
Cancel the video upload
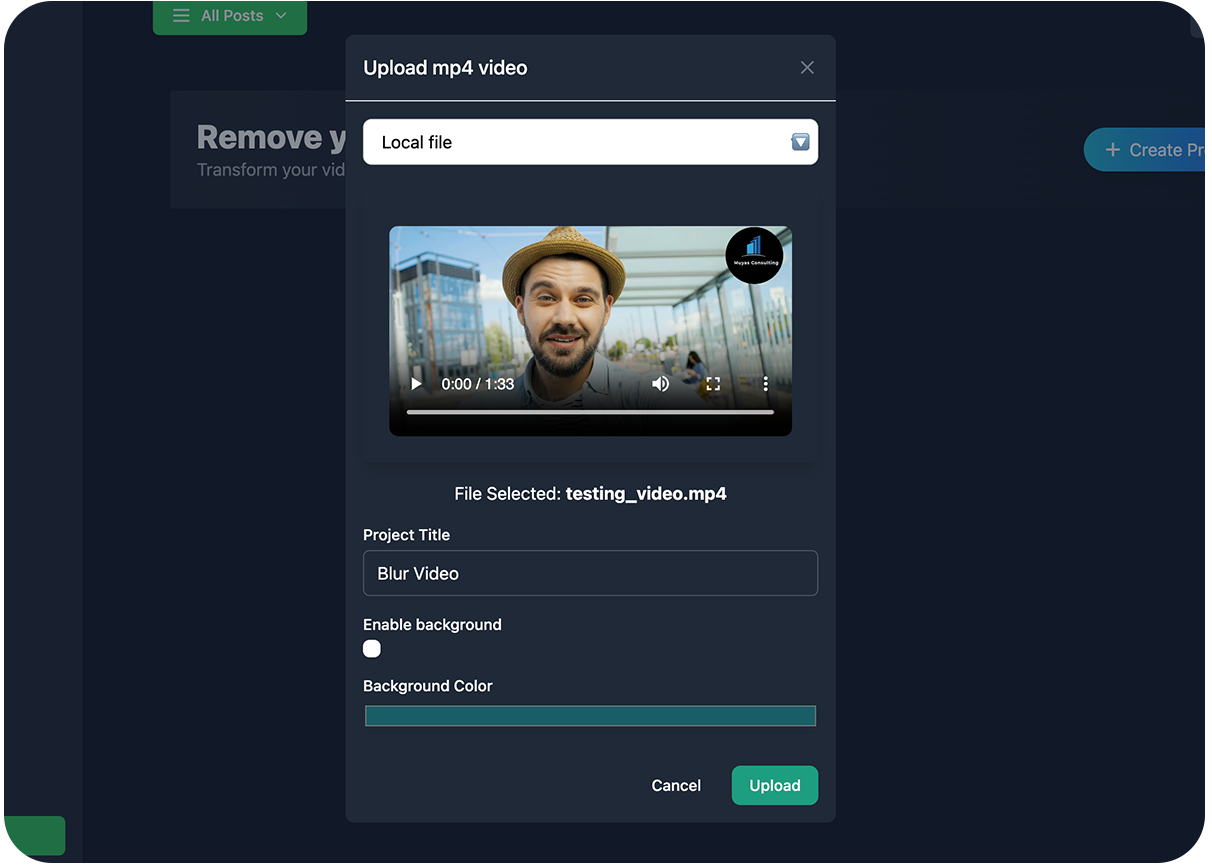coord(676,785)
